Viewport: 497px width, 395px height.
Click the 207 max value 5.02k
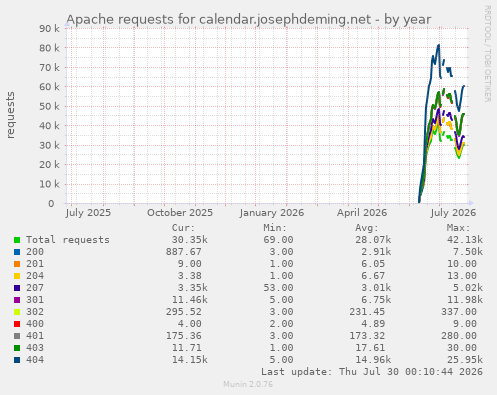coord(468,288)
